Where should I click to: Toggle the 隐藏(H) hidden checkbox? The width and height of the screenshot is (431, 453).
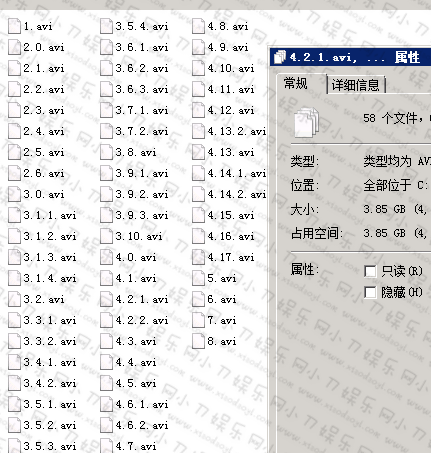370,293
